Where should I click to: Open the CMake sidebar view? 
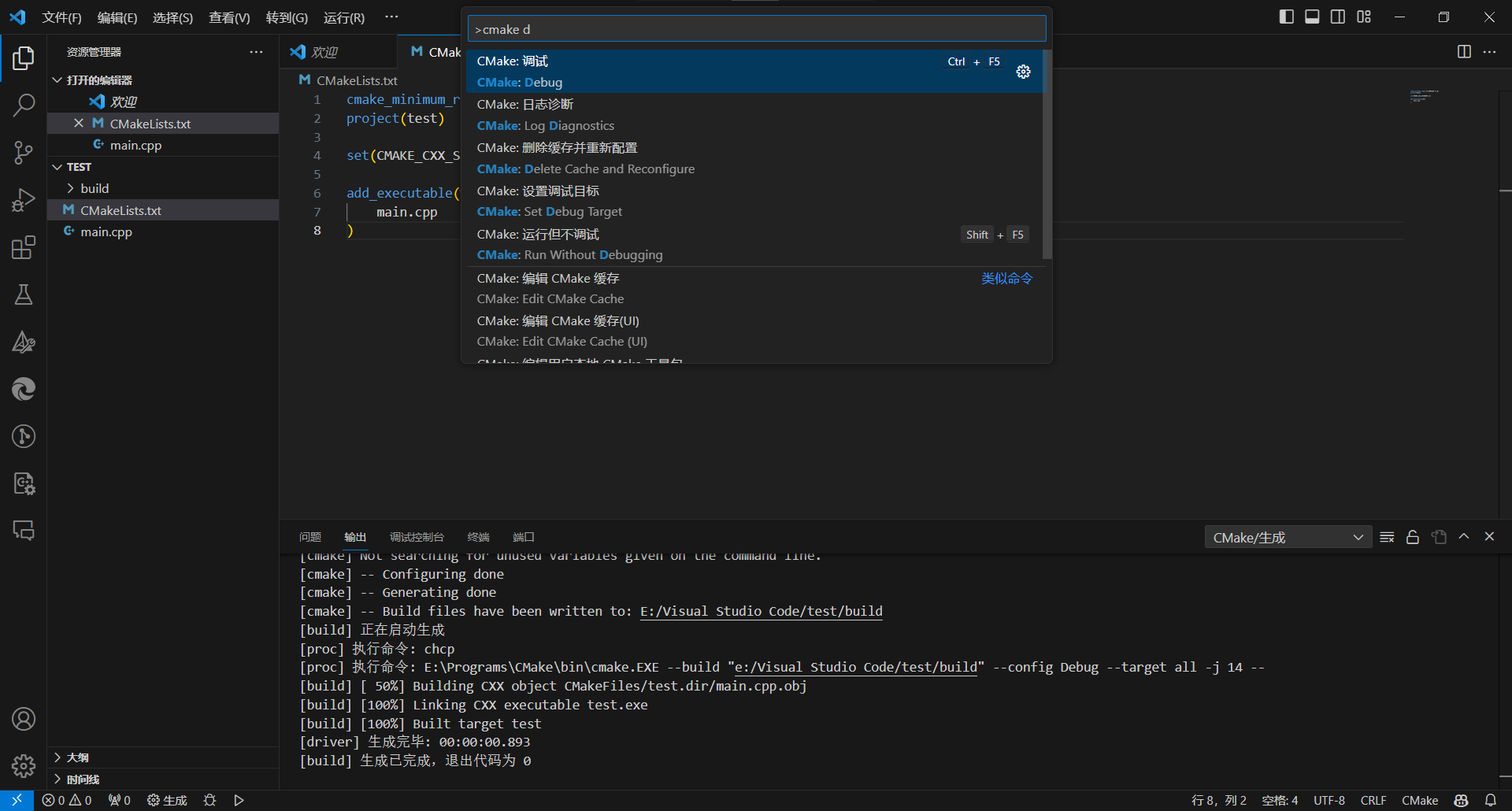pos(24,342)
